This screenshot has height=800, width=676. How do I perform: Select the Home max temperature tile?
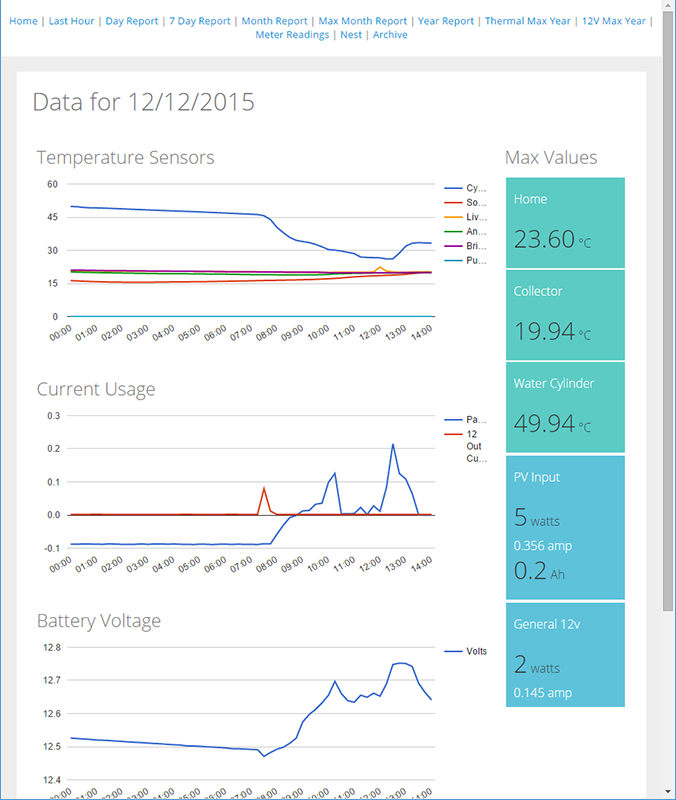coord(565,223)
